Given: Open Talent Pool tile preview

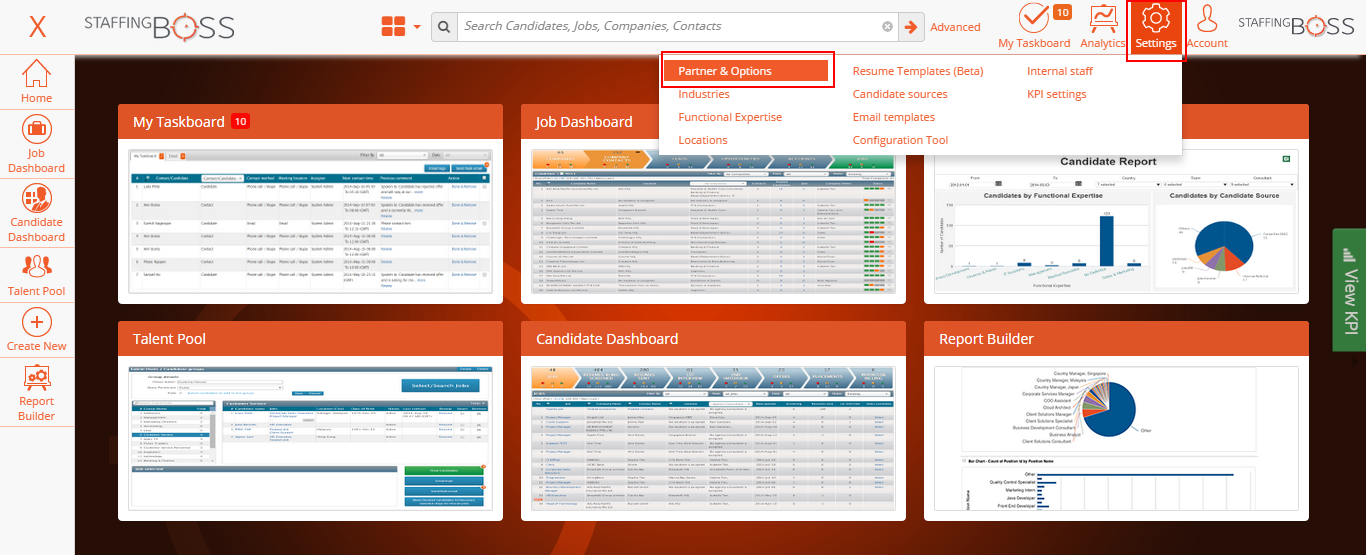Looking at the screenshot, I should click(x=310, y=436).
